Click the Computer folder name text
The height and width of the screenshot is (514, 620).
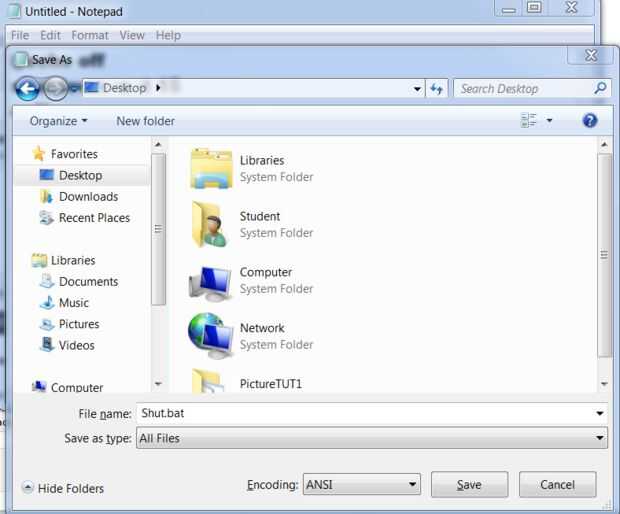(266, 272)
